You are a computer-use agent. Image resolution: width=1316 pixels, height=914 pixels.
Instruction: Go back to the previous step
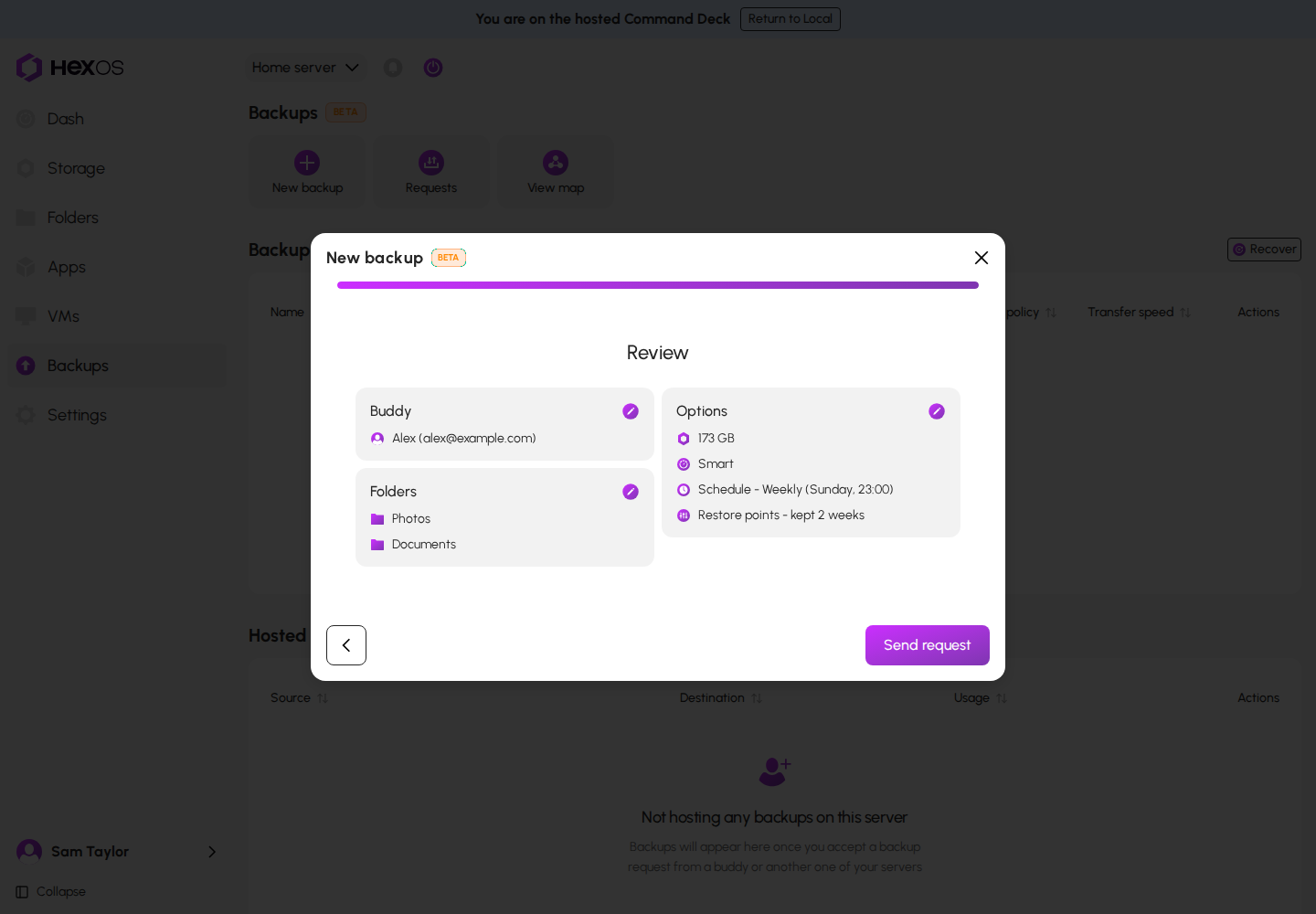346,645
